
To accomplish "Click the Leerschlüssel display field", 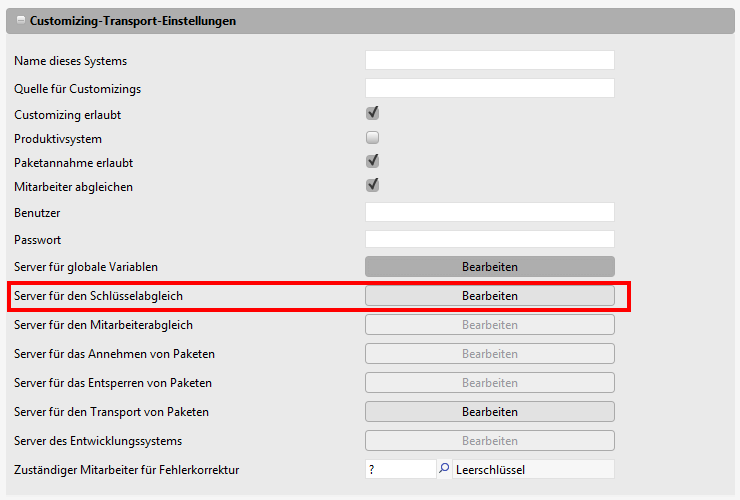I will 532,469.
